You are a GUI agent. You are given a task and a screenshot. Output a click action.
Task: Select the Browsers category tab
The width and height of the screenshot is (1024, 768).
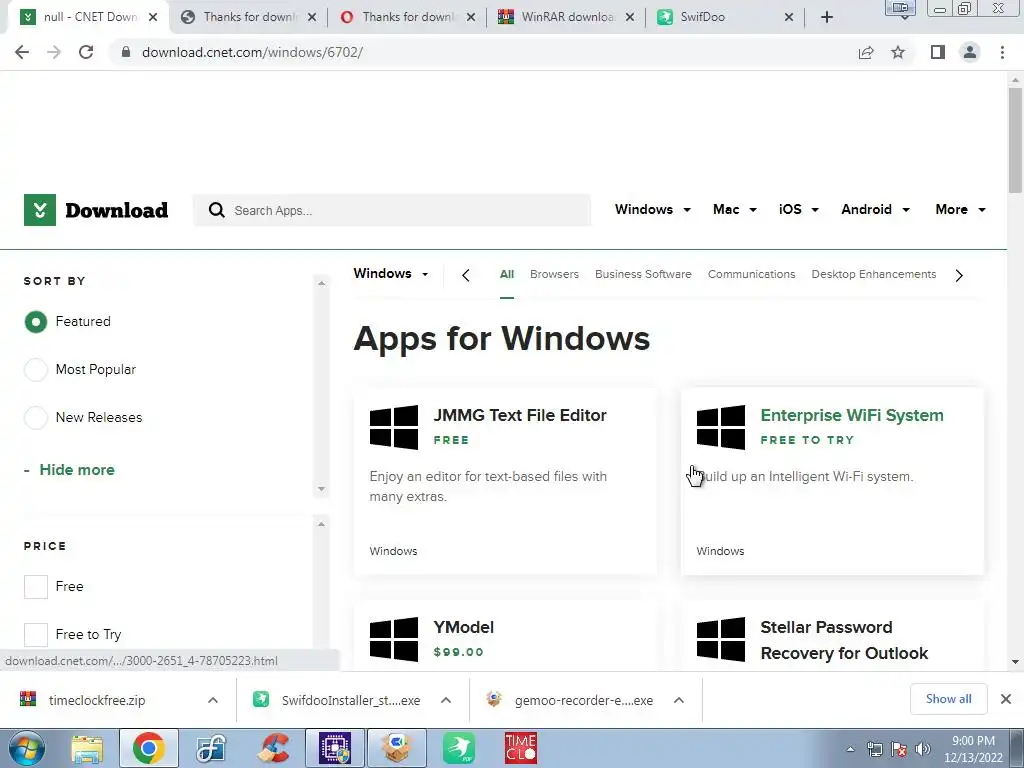[554, 274]
